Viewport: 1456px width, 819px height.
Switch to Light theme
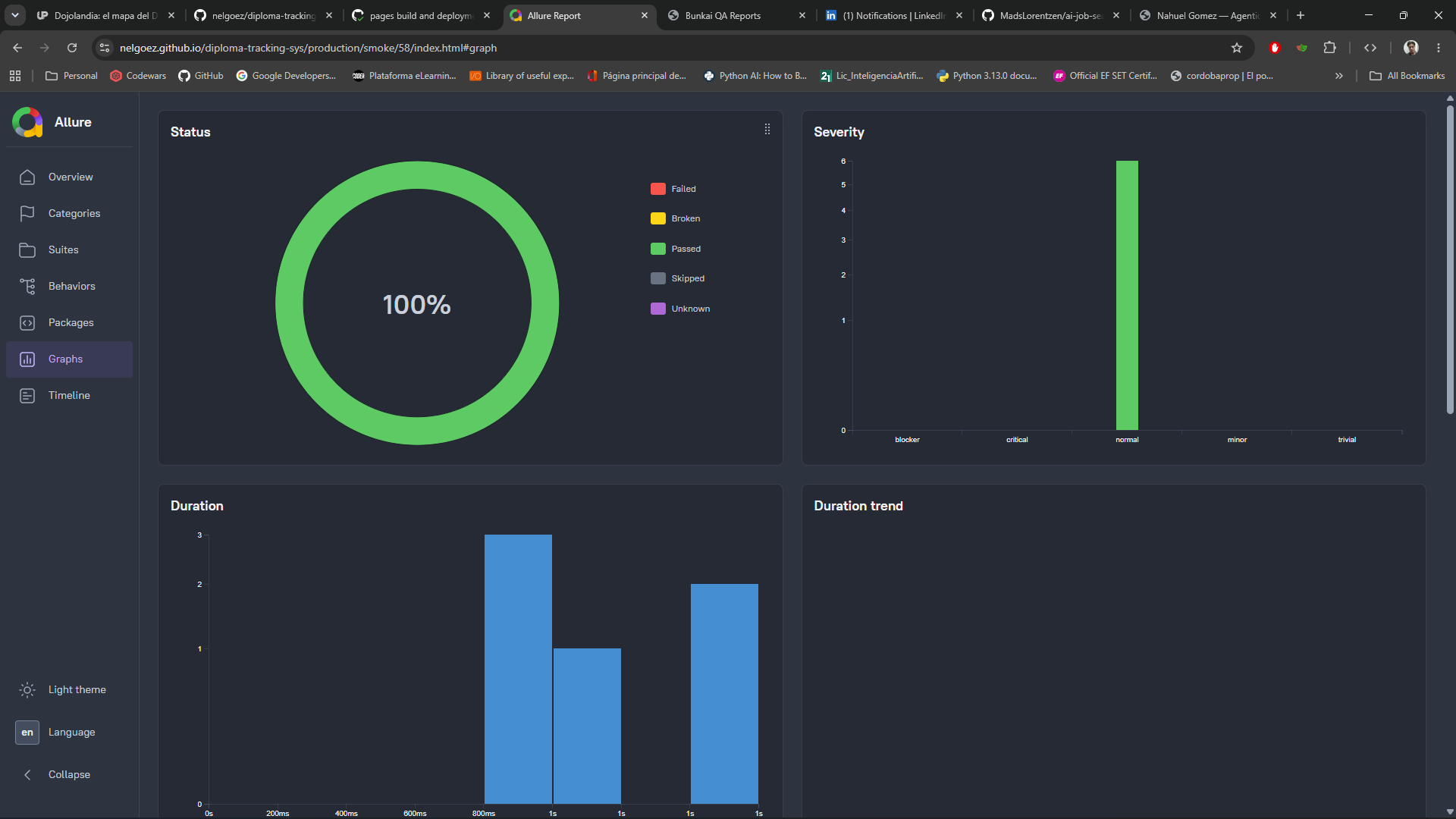click(x=69, y=689)
